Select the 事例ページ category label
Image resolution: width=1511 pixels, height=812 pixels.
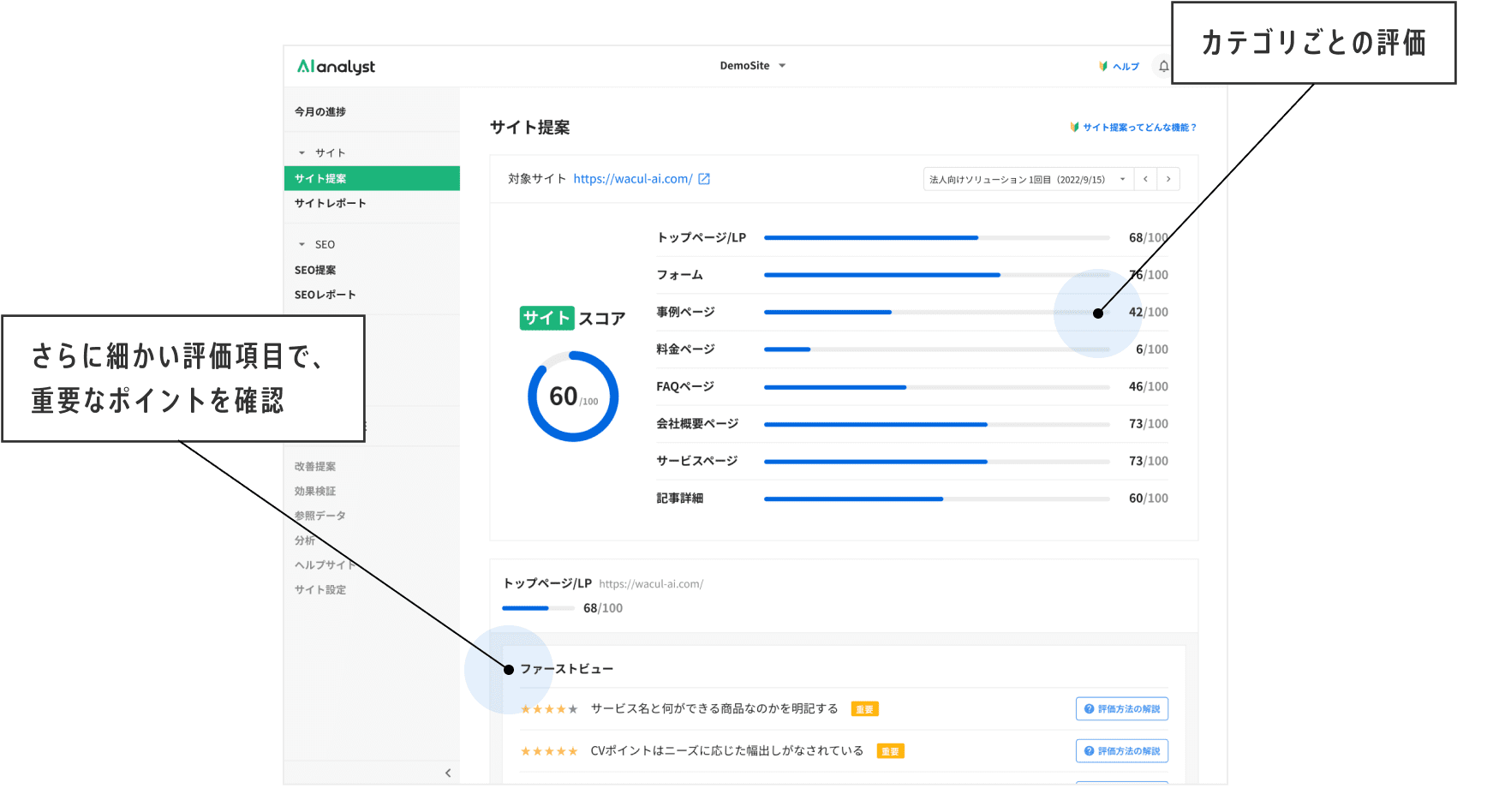point(685,313)
